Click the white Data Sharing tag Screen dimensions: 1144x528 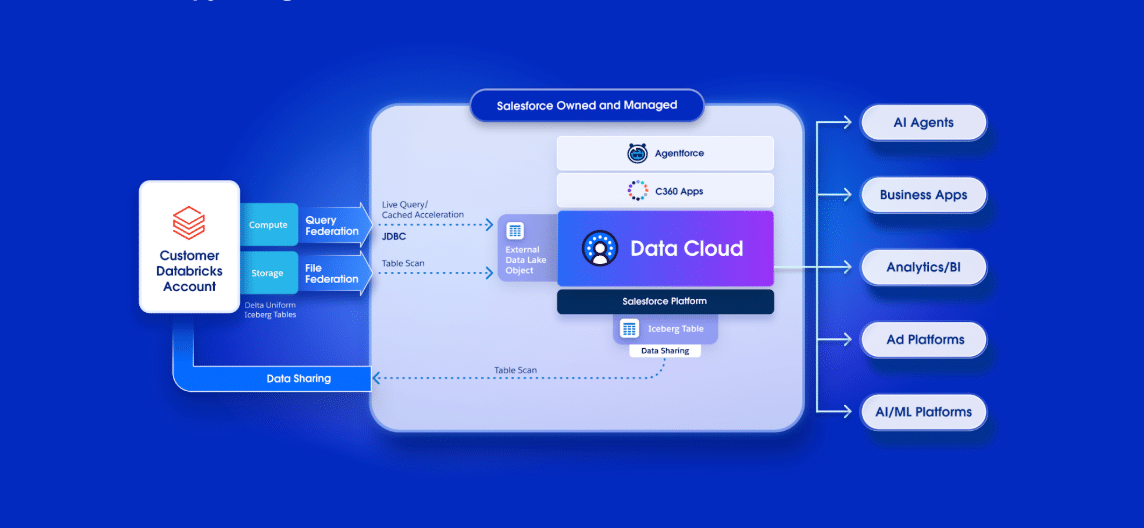(664, 351)
